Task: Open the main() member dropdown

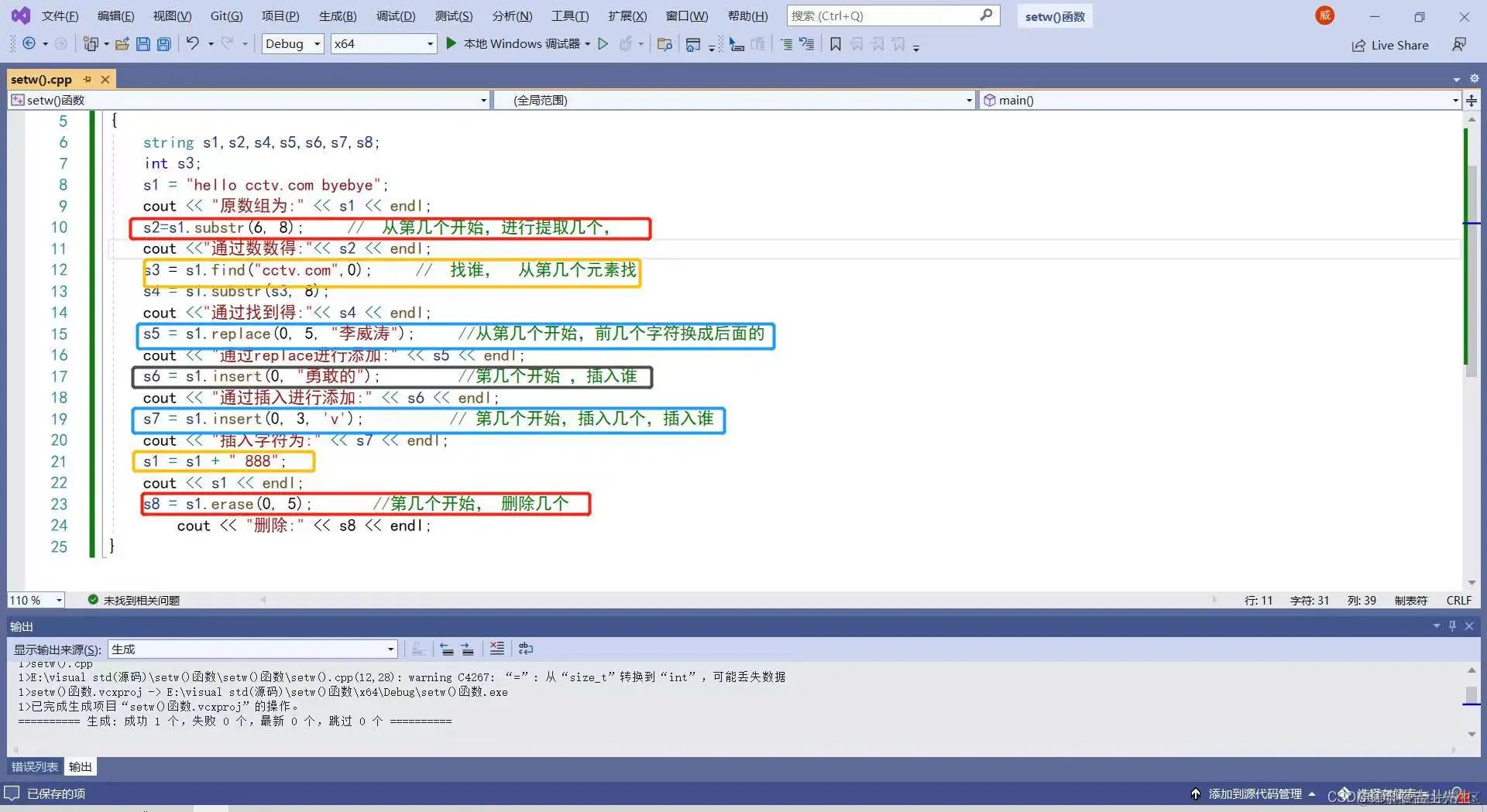Action: 1219,100
